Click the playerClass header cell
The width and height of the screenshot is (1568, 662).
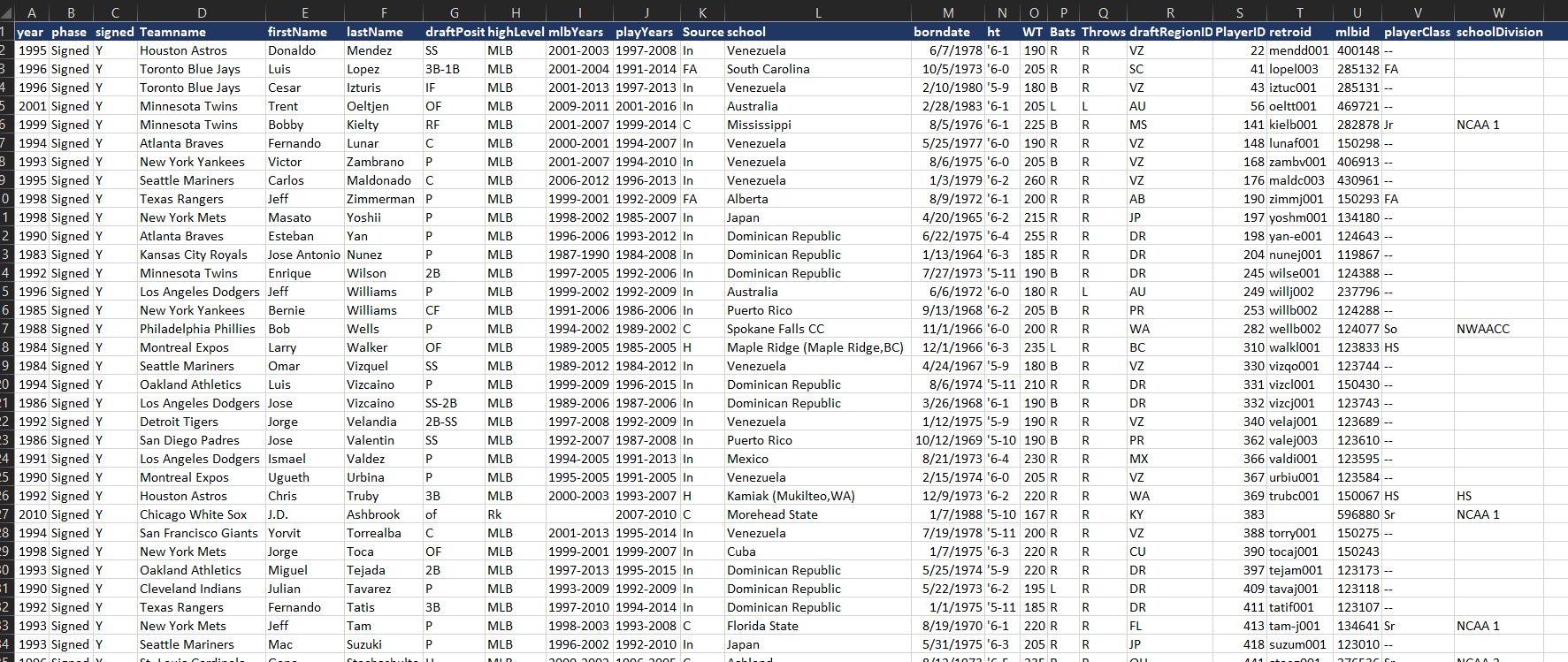pyautogui.click(x=1417, y=32)
